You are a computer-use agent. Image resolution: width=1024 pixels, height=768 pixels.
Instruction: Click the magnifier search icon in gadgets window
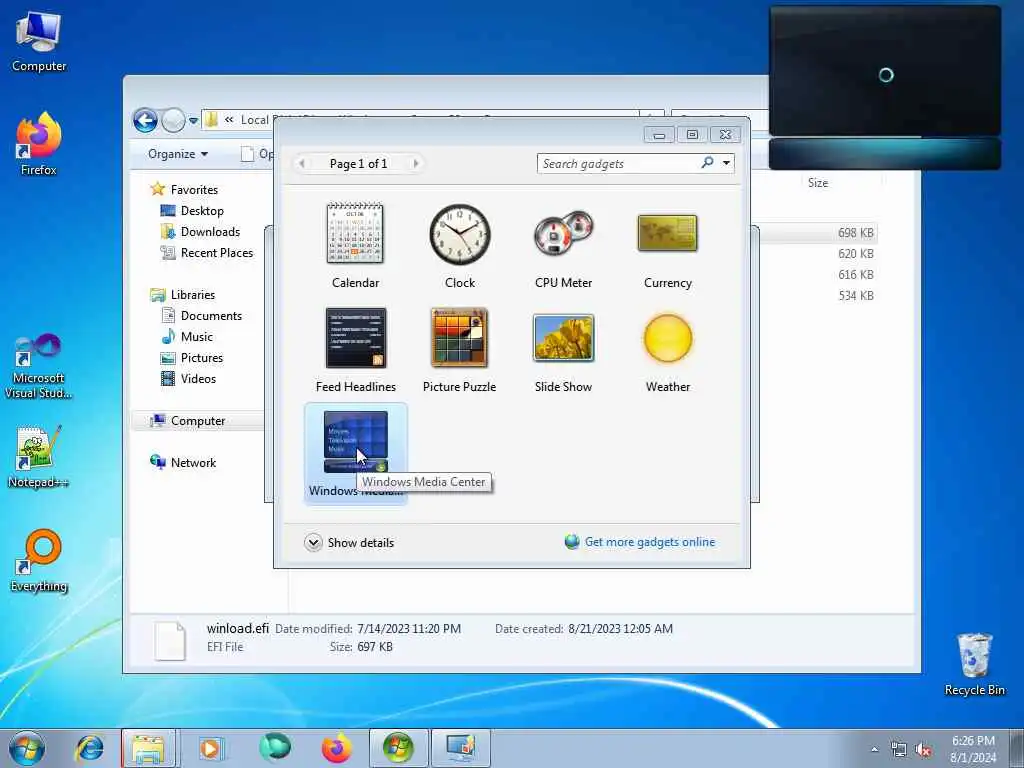[707, 163]
